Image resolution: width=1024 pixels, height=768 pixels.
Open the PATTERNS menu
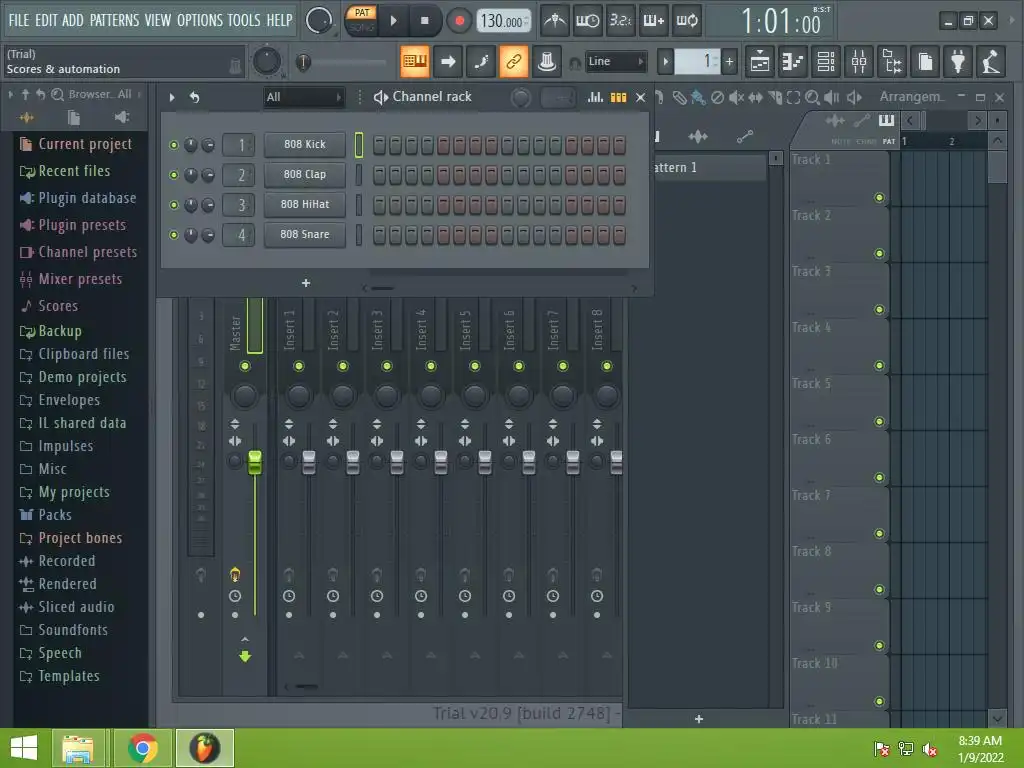point(114,20)
